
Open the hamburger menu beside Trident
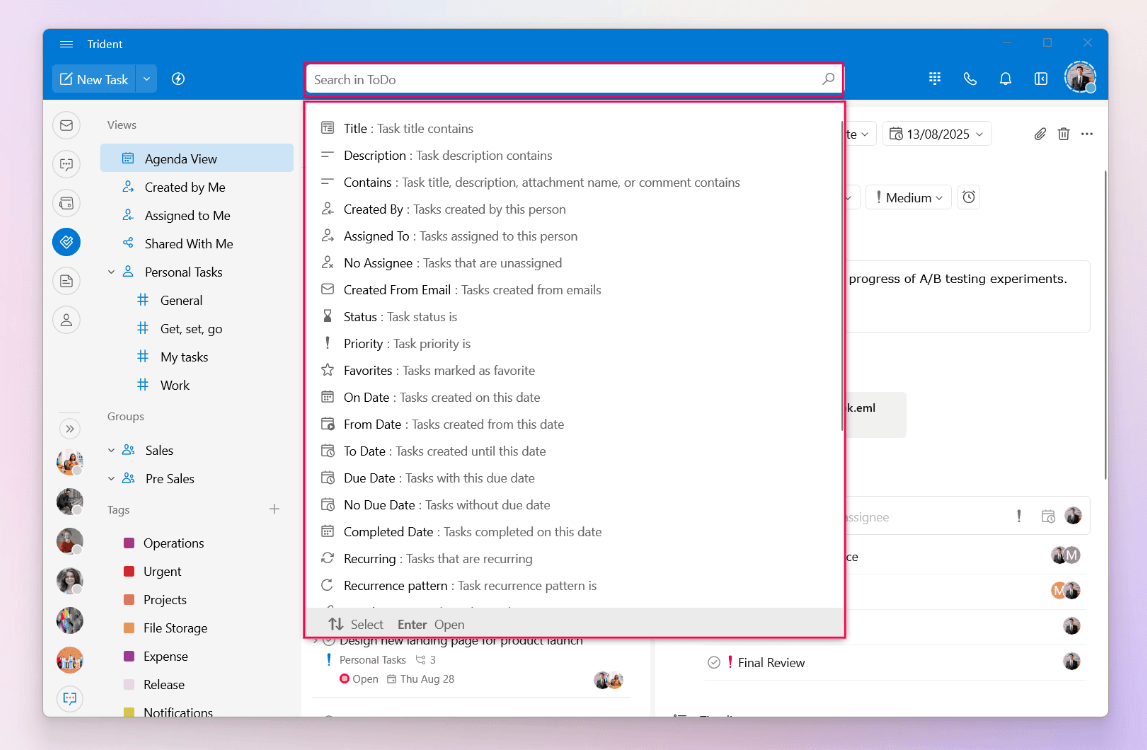66,44
